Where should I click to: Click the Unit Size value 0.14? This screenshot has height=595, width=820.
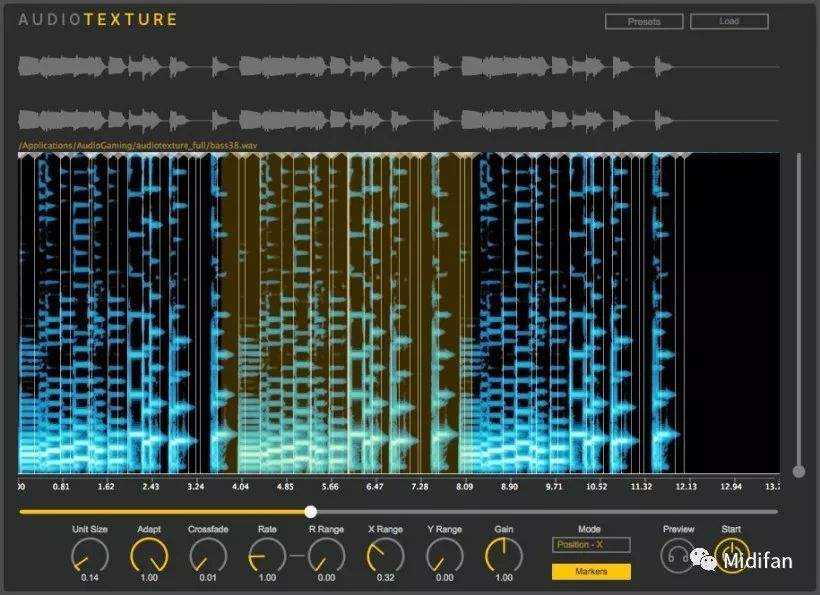click(89, 578)
